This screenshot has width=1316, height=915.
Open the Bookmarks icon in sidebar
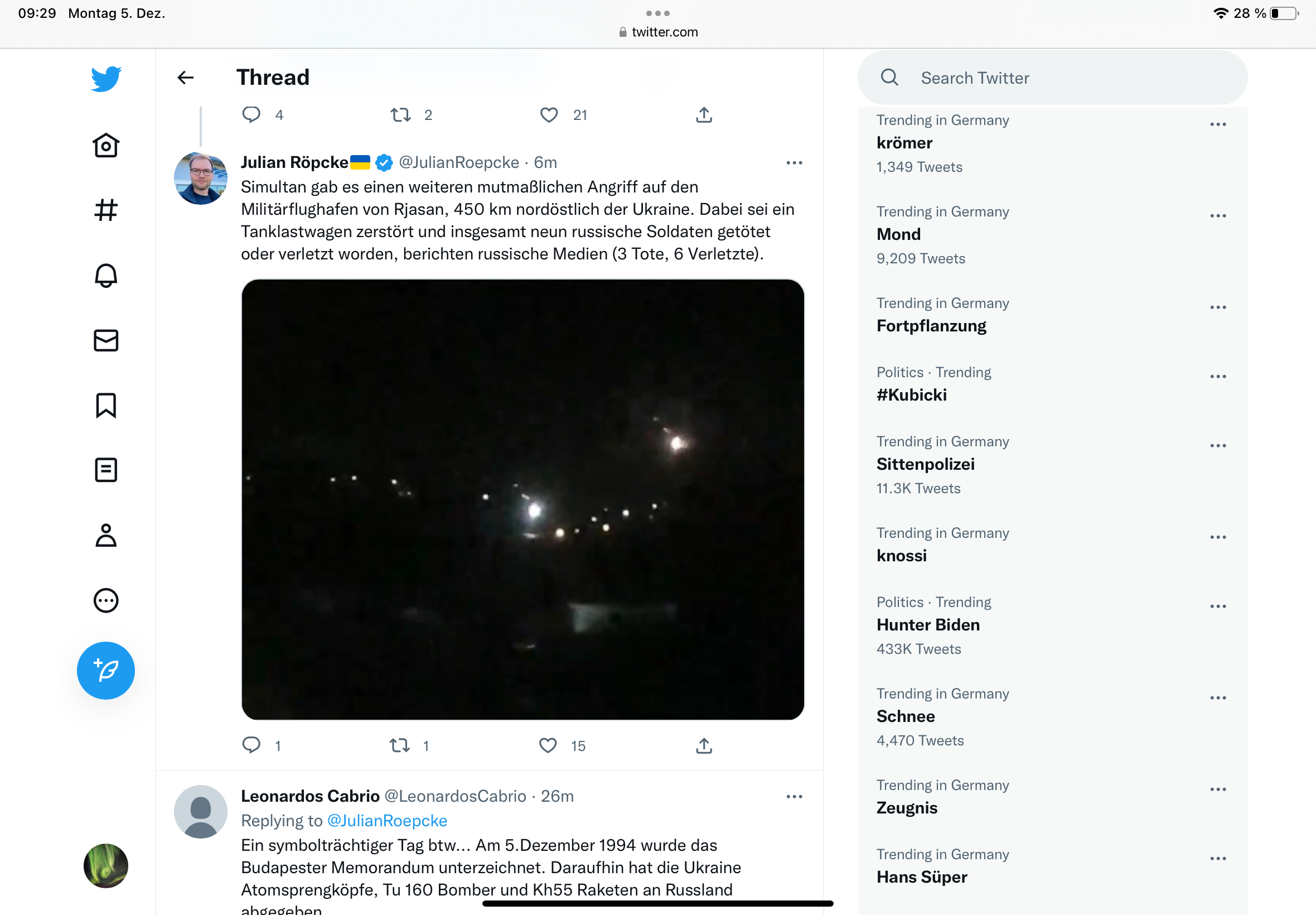click(106, 405)
